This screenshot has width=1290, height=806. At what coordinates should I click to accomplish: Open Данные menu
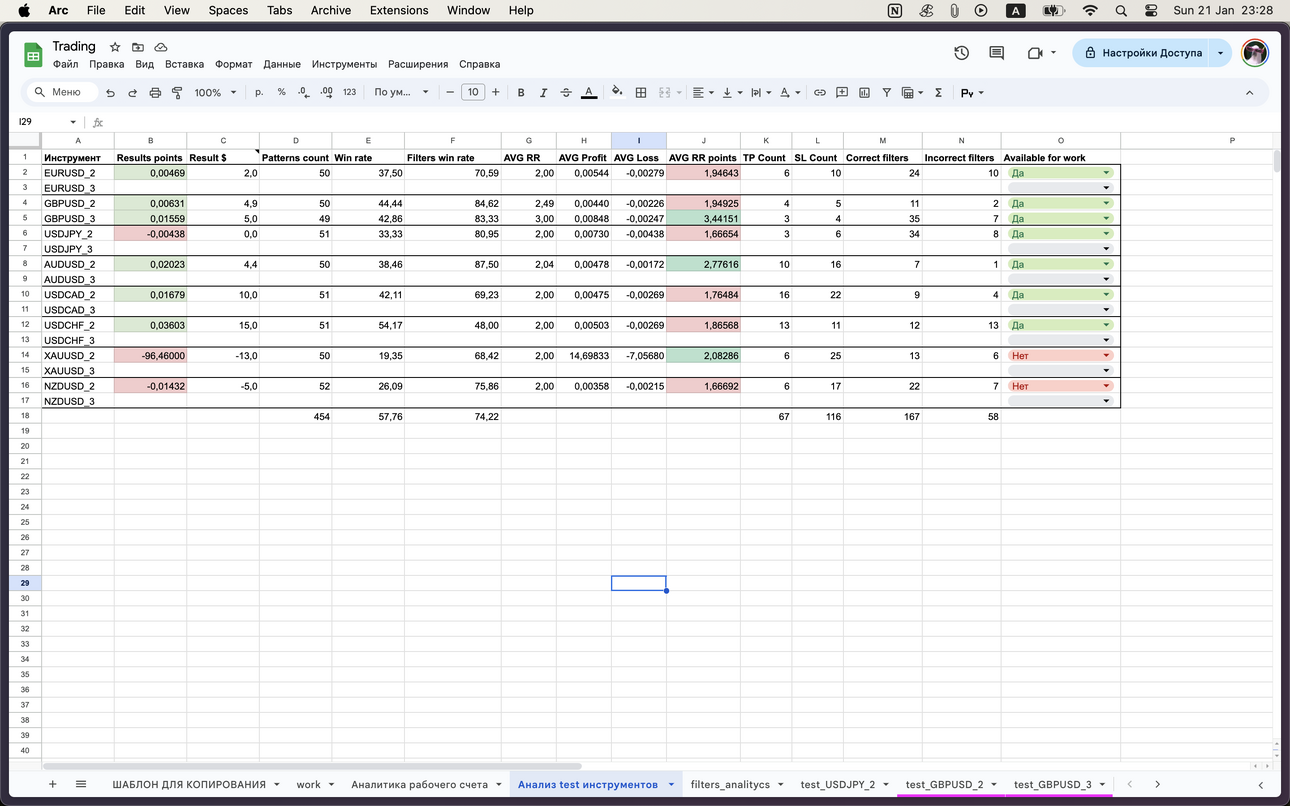(x=282, y=64)
